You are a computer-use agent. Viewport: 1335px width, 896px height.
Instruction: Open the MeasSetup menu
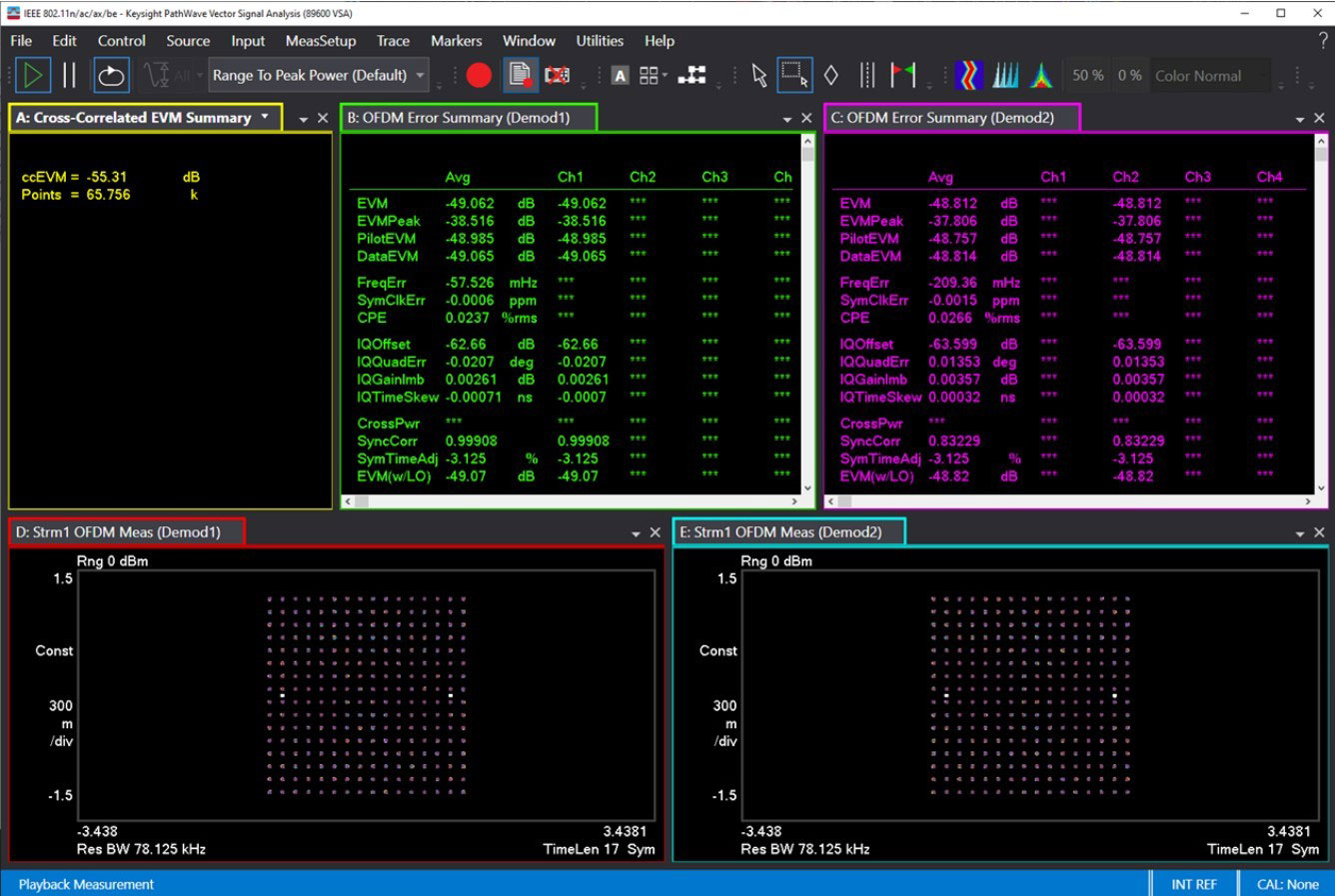[x=320, y=41]
